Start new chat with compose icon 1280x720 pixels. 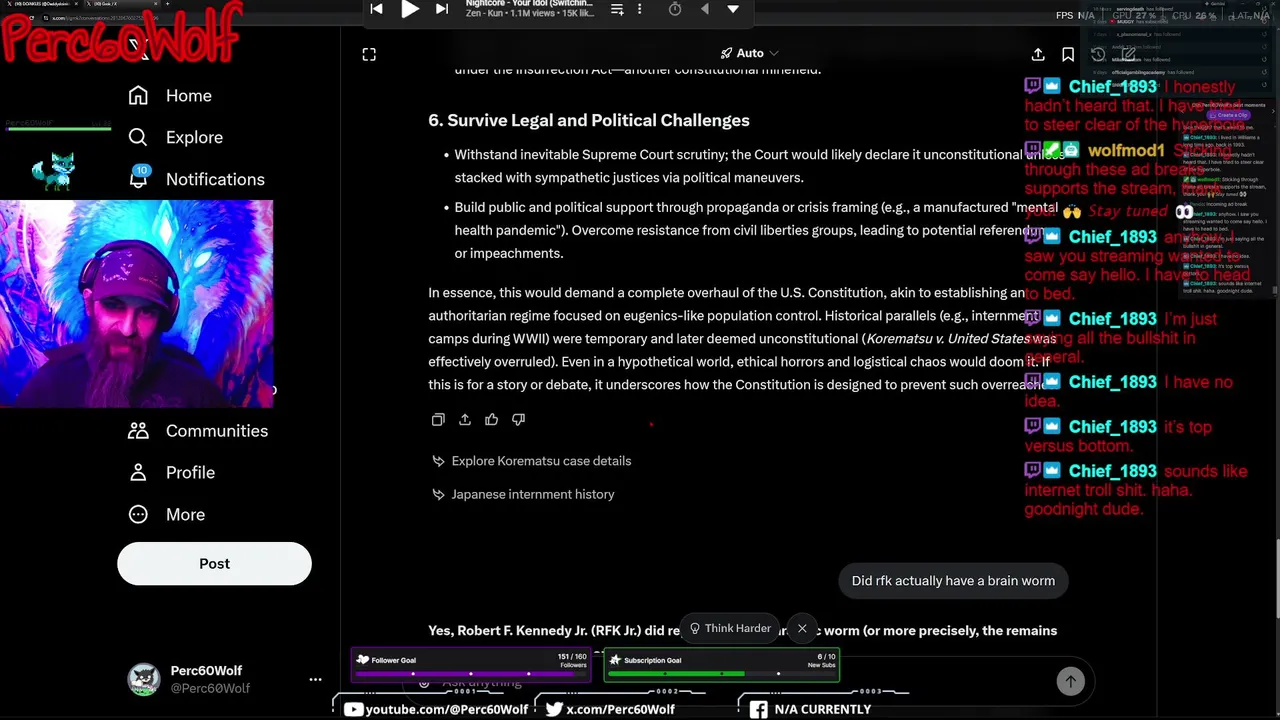1128,54
